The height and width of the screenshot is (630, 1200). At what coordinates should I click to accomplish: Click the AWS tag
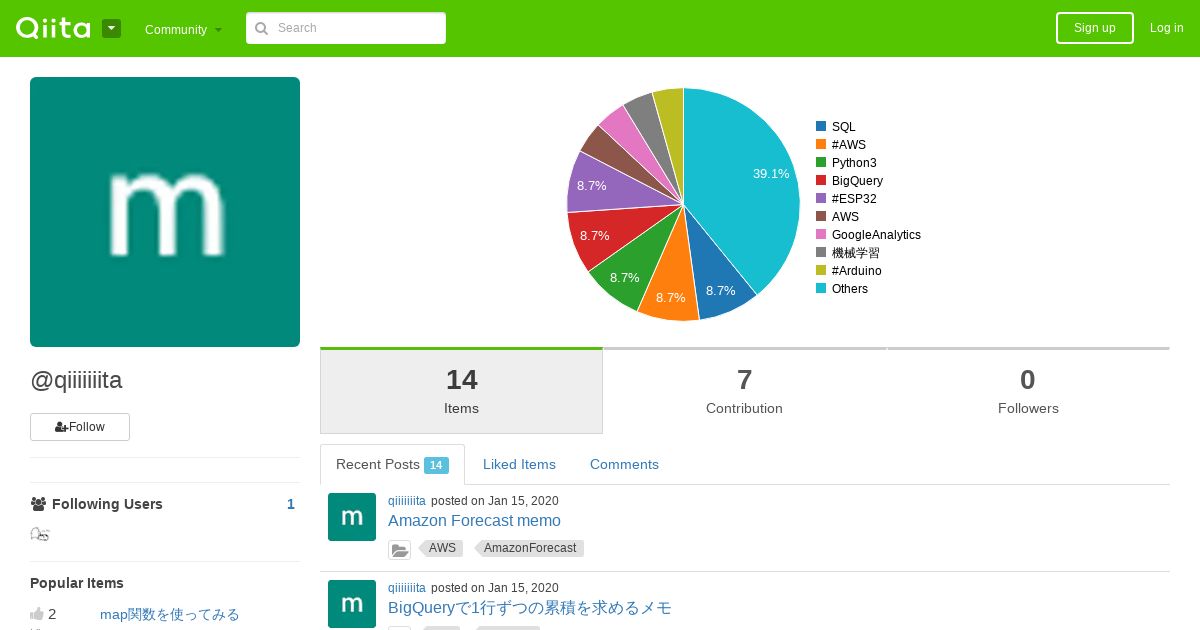click(441, 548)
